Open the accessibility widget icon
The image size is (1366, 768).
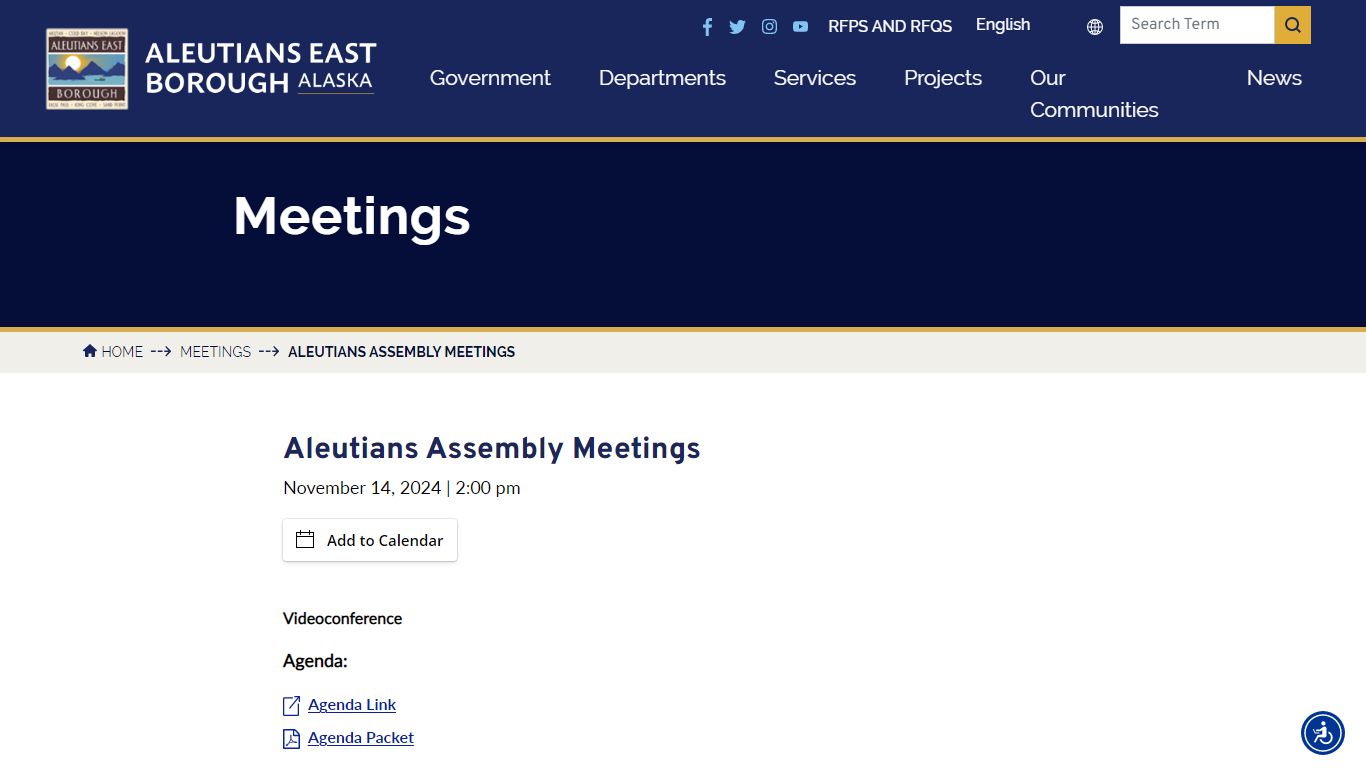pyautogui.click(x=1323, y=733)
